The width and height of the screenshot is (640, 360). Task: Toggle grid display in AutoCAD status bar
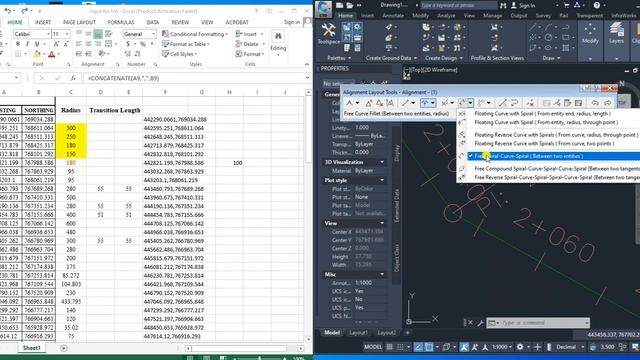coord(389,347)
